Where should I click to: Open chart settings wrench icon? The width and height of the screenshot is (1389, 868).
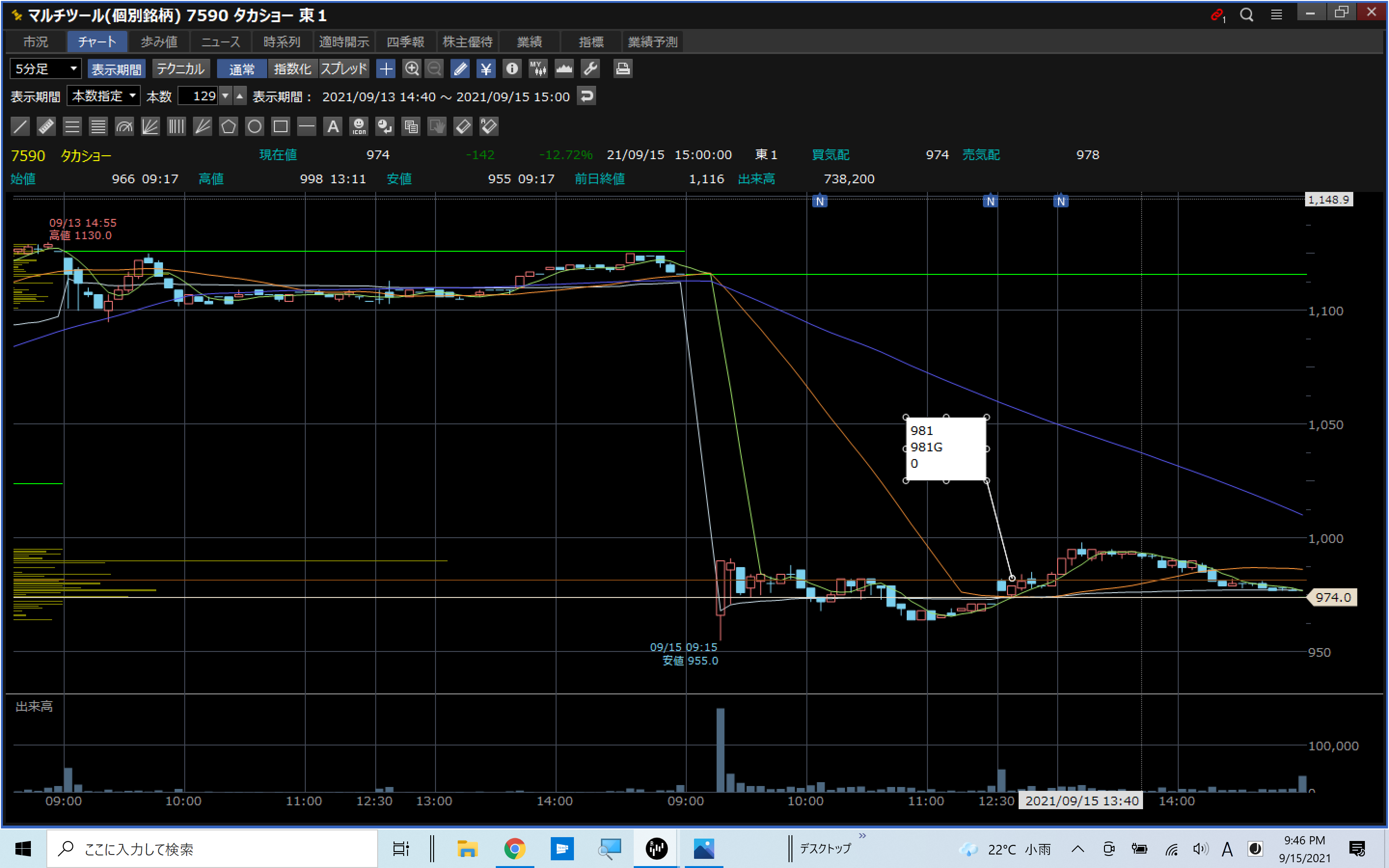coord(591,69)
